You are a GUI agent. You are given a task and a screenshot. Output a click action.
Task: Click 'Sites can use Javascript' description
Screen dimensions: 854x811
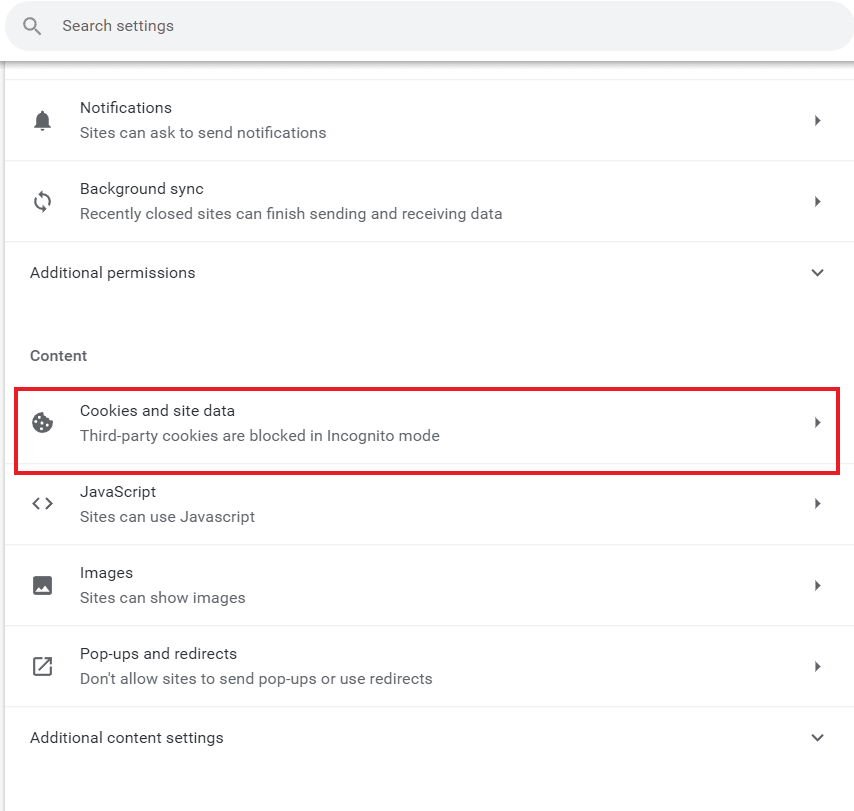pyautogui.click(x=167, y=517)
